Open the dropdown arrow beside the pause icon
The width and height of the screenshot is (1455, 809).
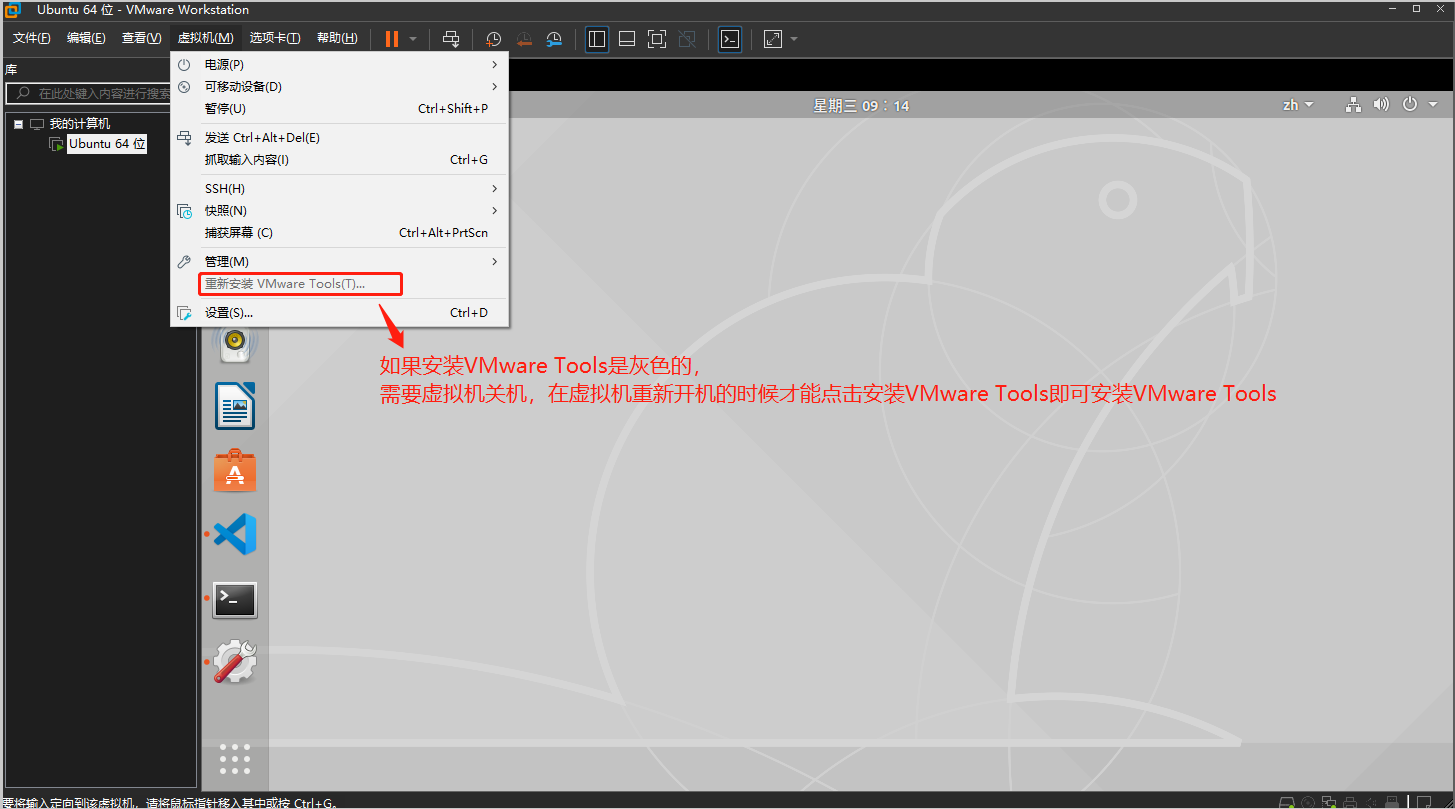click(x=413, y=39)
